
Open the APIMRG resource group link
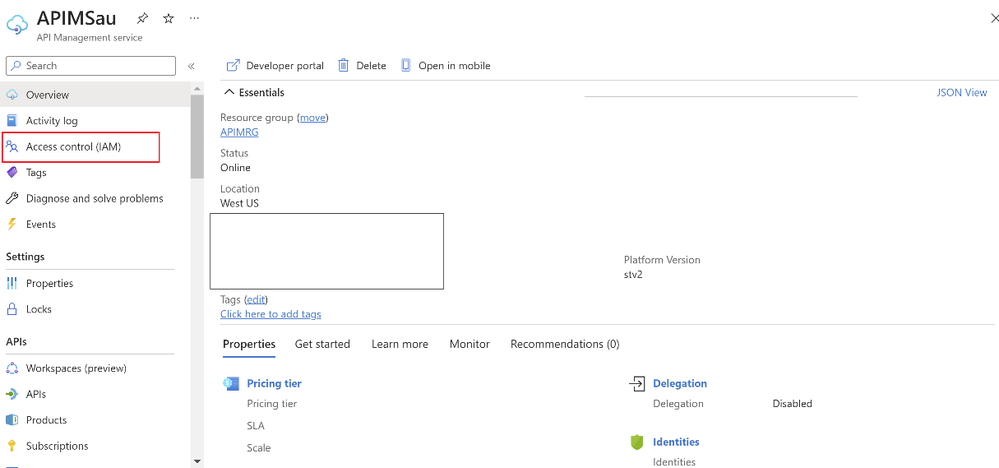tap(239, 132)
